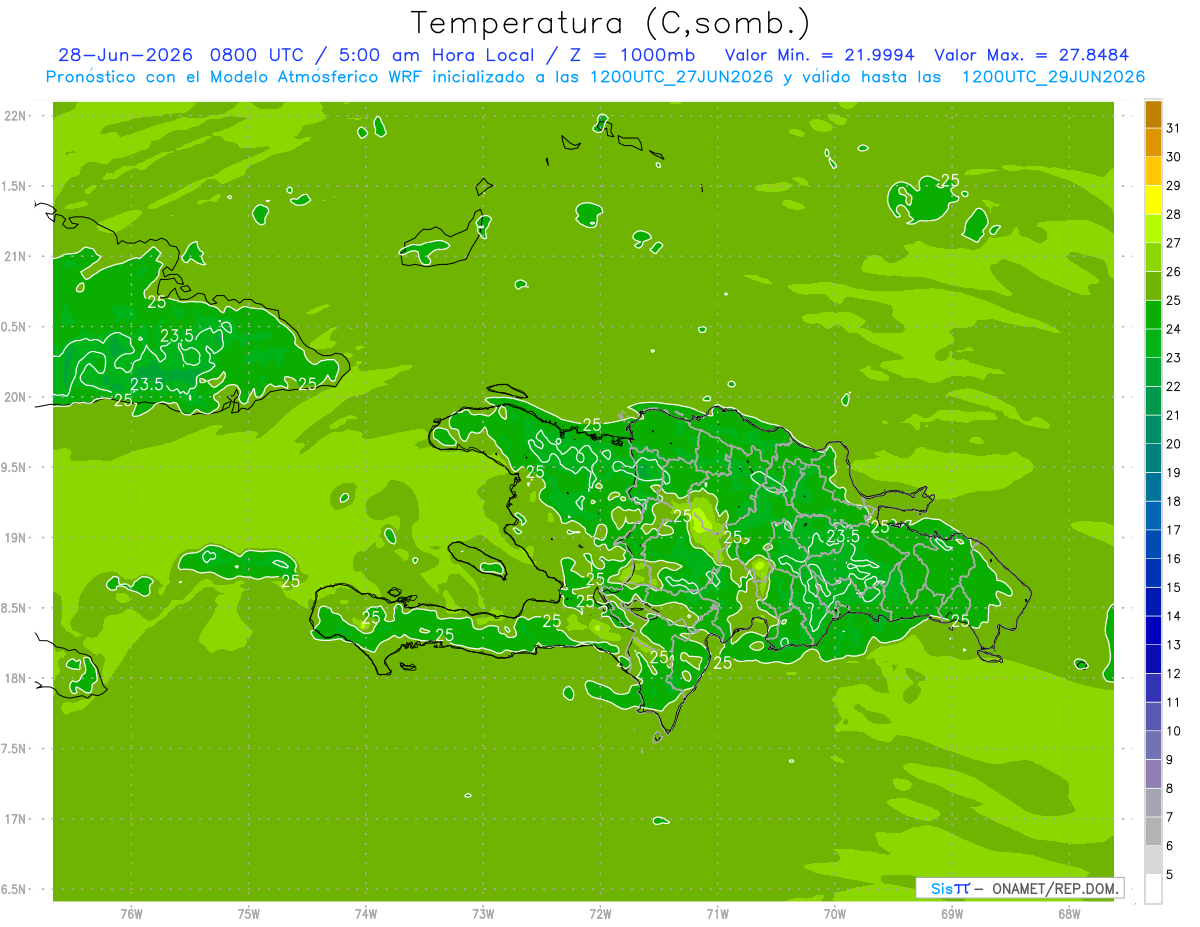Click the '28' label on color scale
Screen dimensions: 1200x927
(1174, 214)
